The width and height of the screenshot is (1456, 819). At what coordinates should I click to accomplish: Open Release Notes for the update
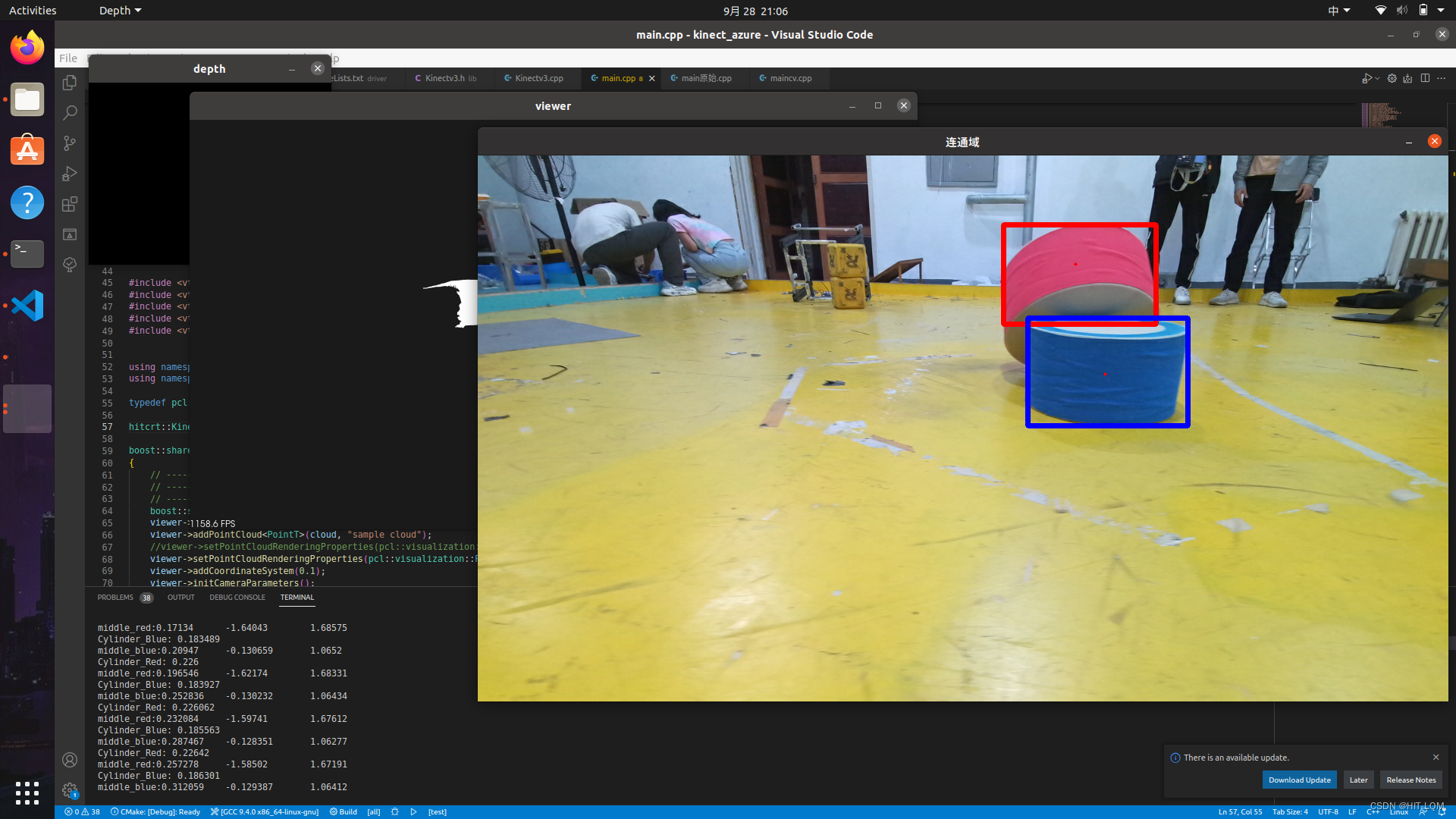[1410, 780]
